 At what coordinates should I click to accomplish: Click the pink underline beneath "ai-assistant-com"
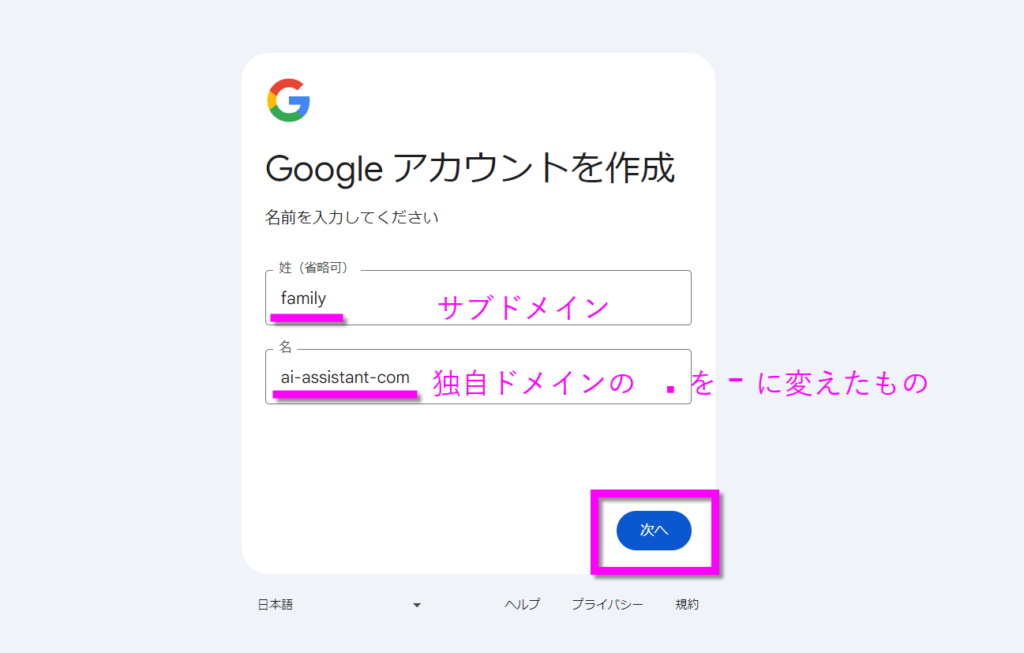pyautogui.click(x=346, y=395)
